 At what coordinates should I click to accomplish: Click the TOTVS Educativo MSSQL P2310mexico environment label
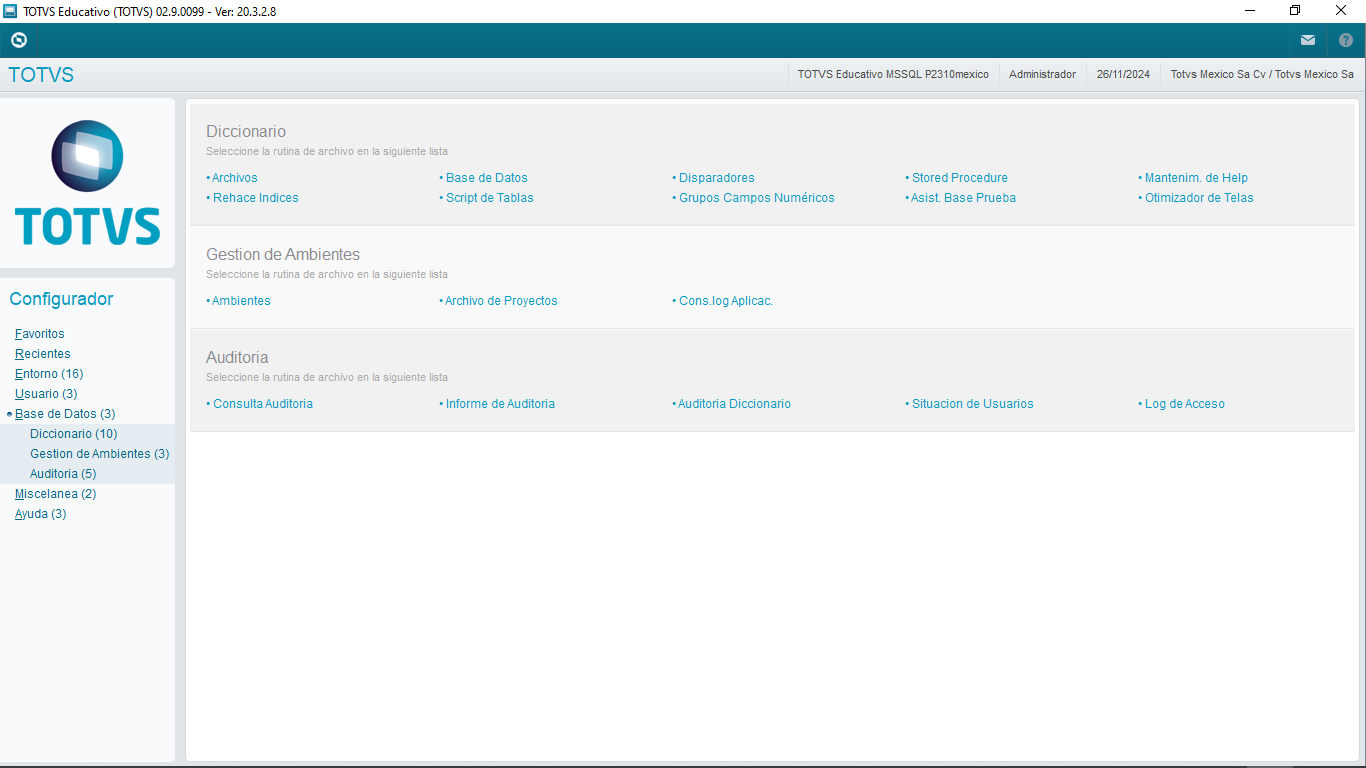point(893,73)
